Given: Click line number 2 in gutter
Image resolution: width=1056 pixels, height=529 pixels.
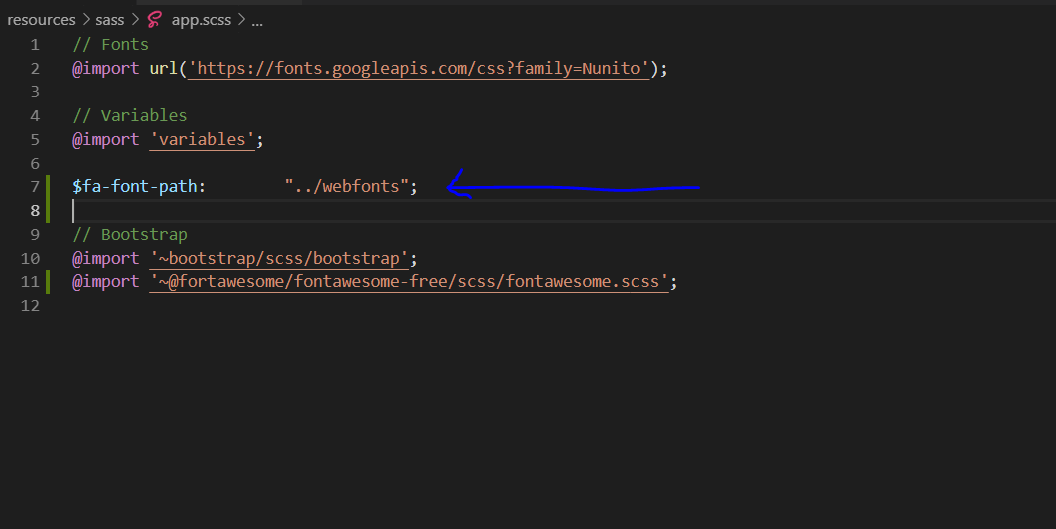Looking at the screenshot, I should point(35,69).
